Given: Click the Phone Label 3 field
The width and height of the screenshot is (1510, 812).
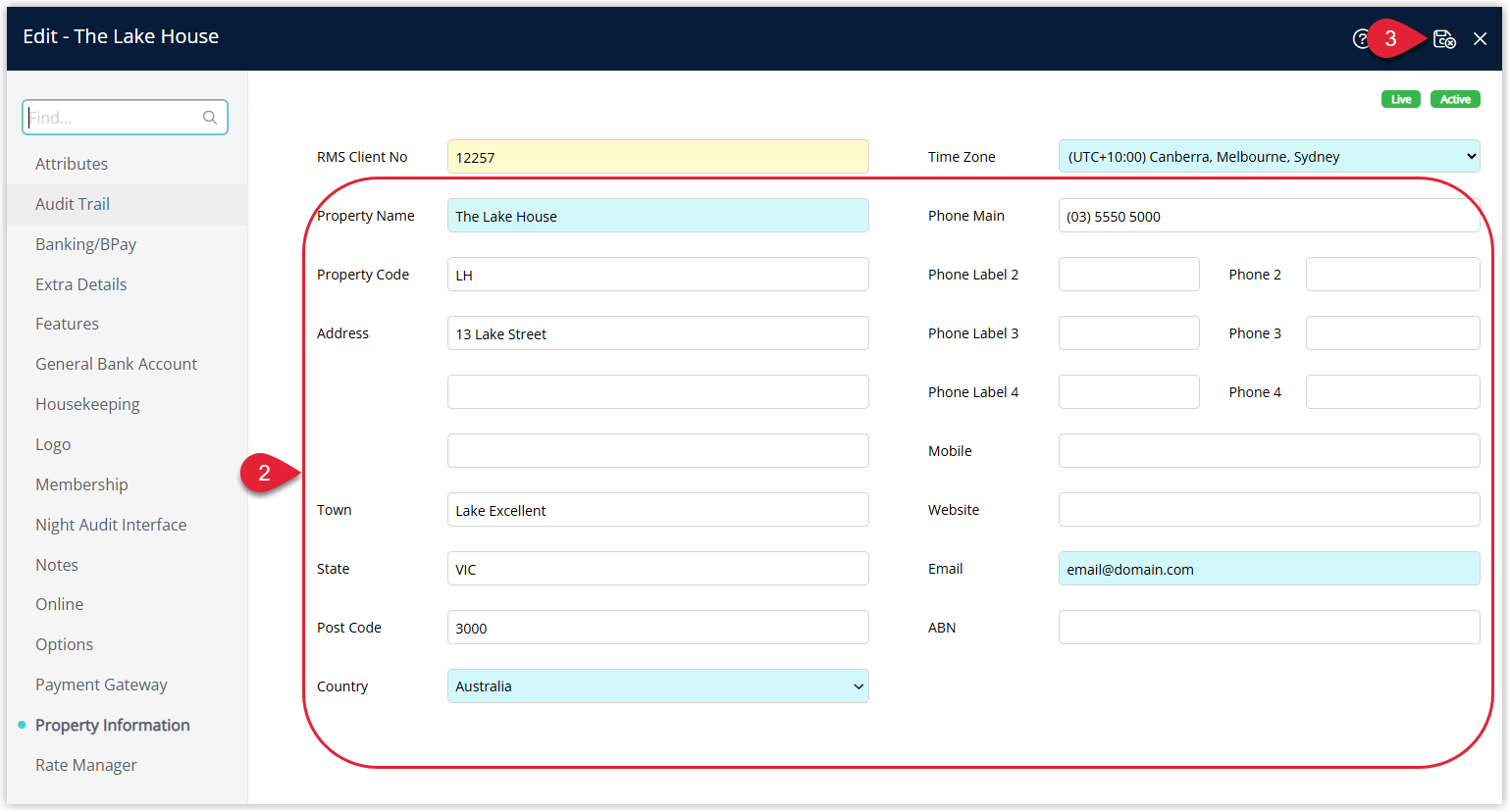Looking at the screenshot, I should click(1128, 333).
